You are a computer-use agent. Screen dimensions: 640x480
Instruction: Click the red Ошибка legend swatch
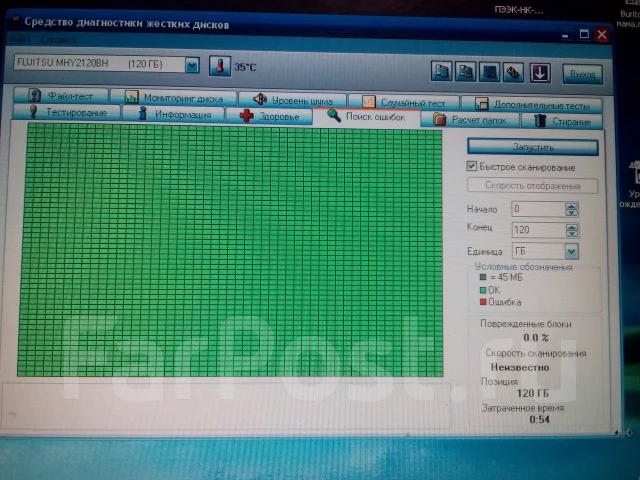point(483,302)
